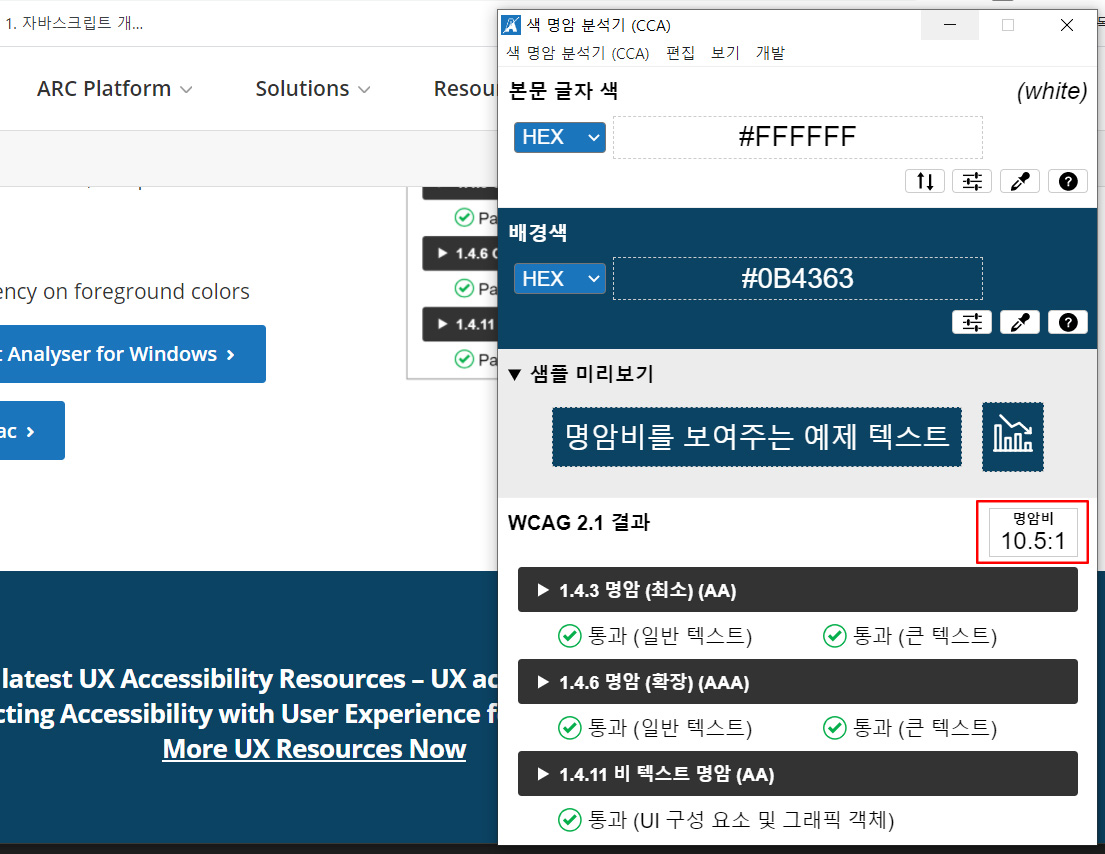
Task: Open the foreground color sliders icon
Action: click(x=972, y=181)
